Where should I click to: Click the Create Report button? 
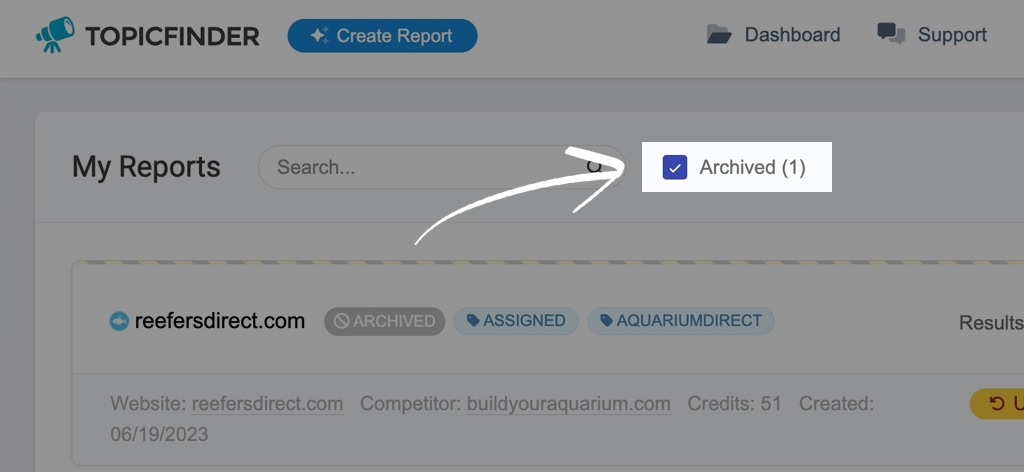382,35
